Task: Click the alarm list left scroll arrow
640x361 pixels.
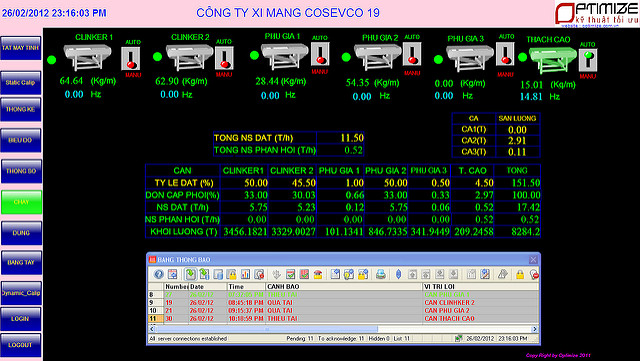Action: click(x=151, y=329)
